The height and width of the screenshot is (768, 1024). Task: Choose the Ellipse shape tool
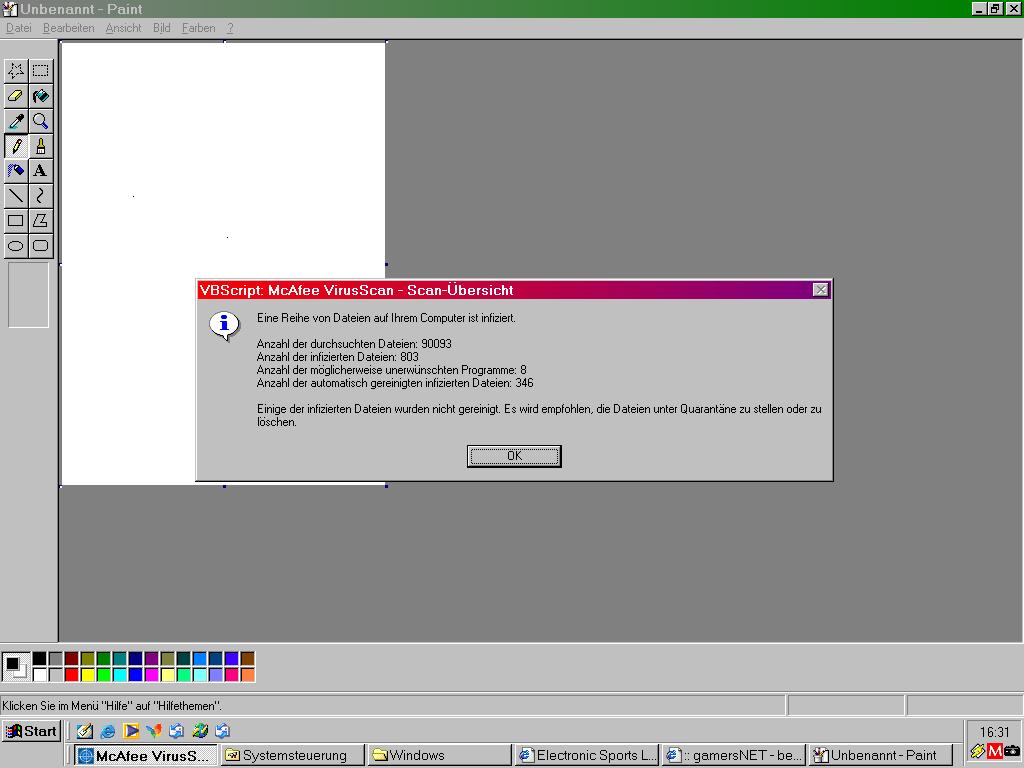[16, 246]
